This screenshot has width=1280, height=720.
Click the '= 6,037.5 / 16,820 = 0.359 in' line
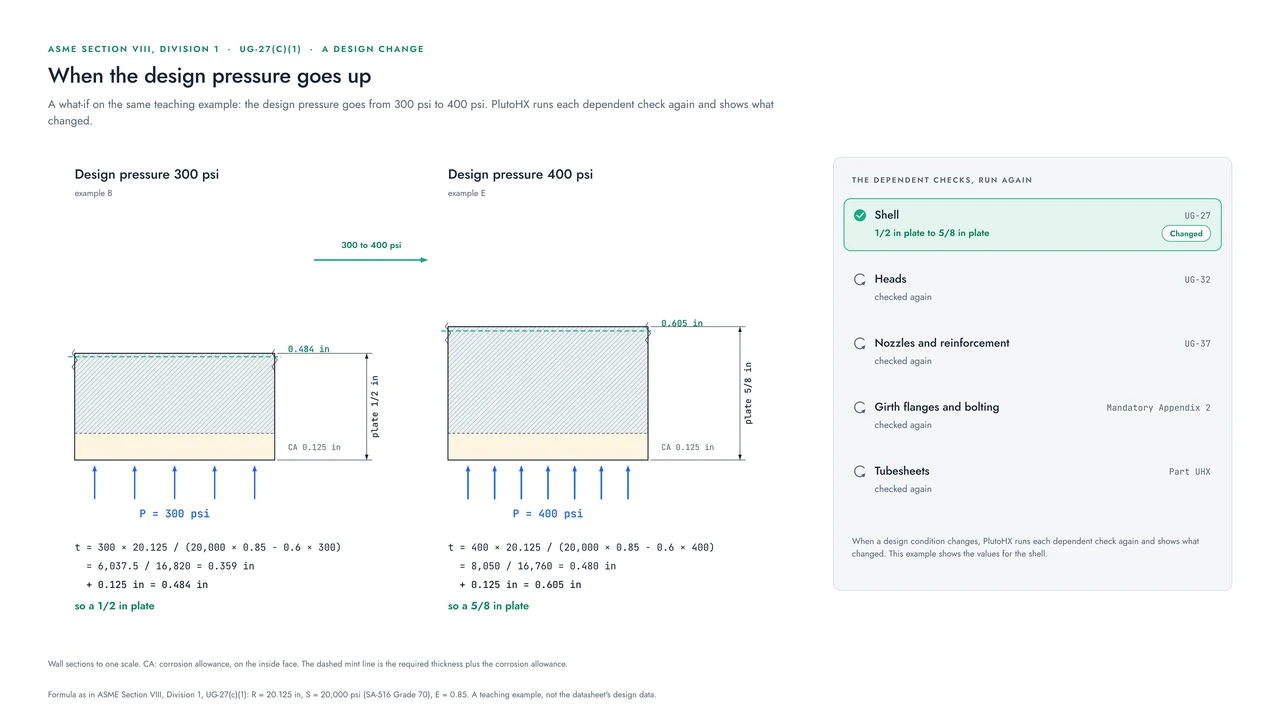170,566
